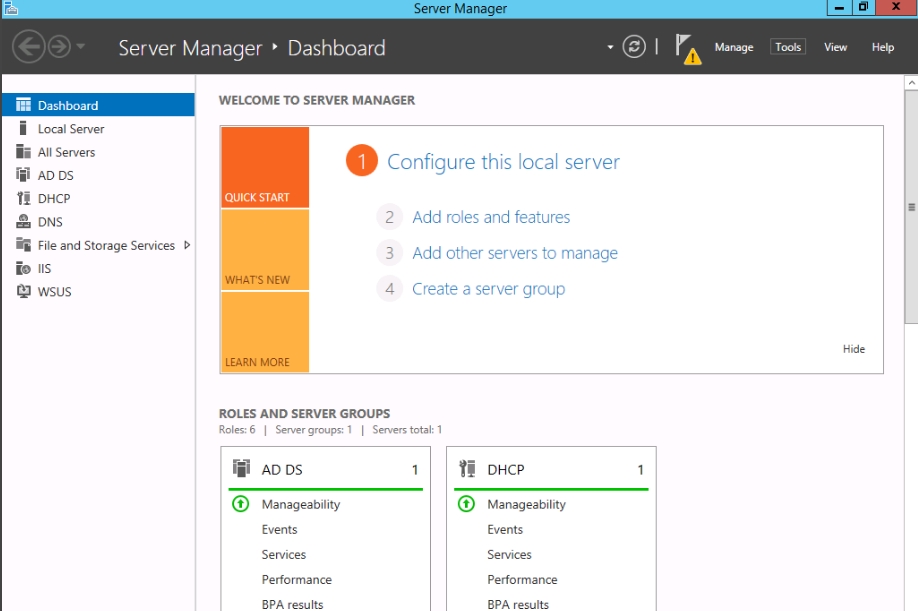The image size is (918, 611).
Task: Expand File and Storage Services arrow
Action: tap(187, 245)
